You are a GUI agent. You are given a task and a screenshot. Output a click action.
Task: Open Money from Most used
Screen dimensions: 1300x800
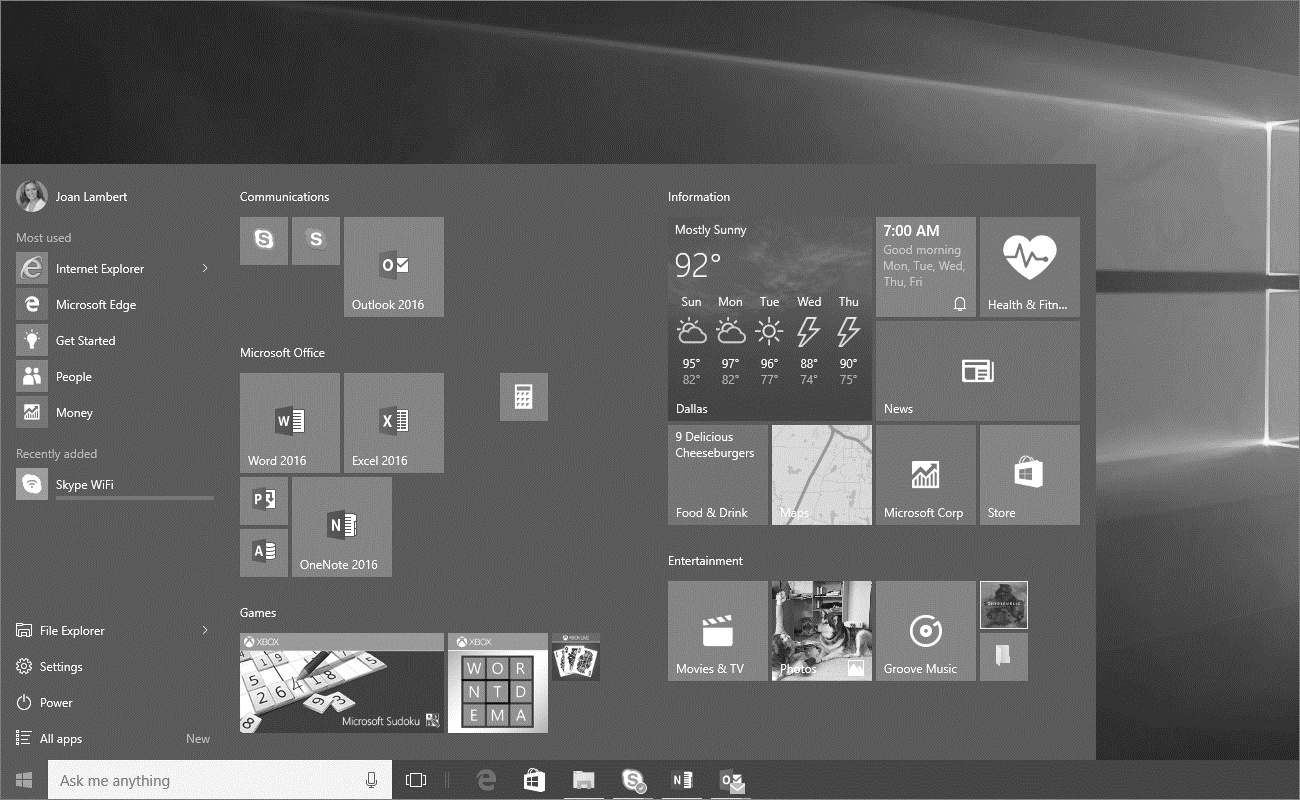(x=115, y=412)
